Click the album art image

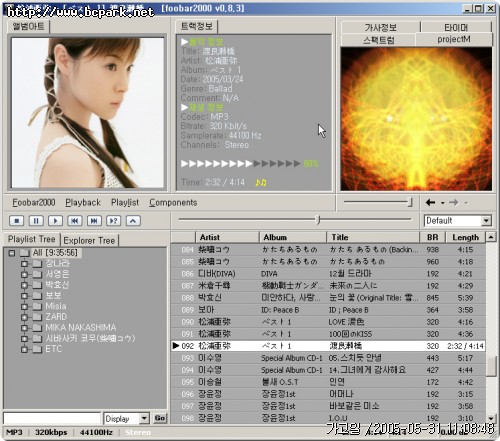[x=88, y=113]
